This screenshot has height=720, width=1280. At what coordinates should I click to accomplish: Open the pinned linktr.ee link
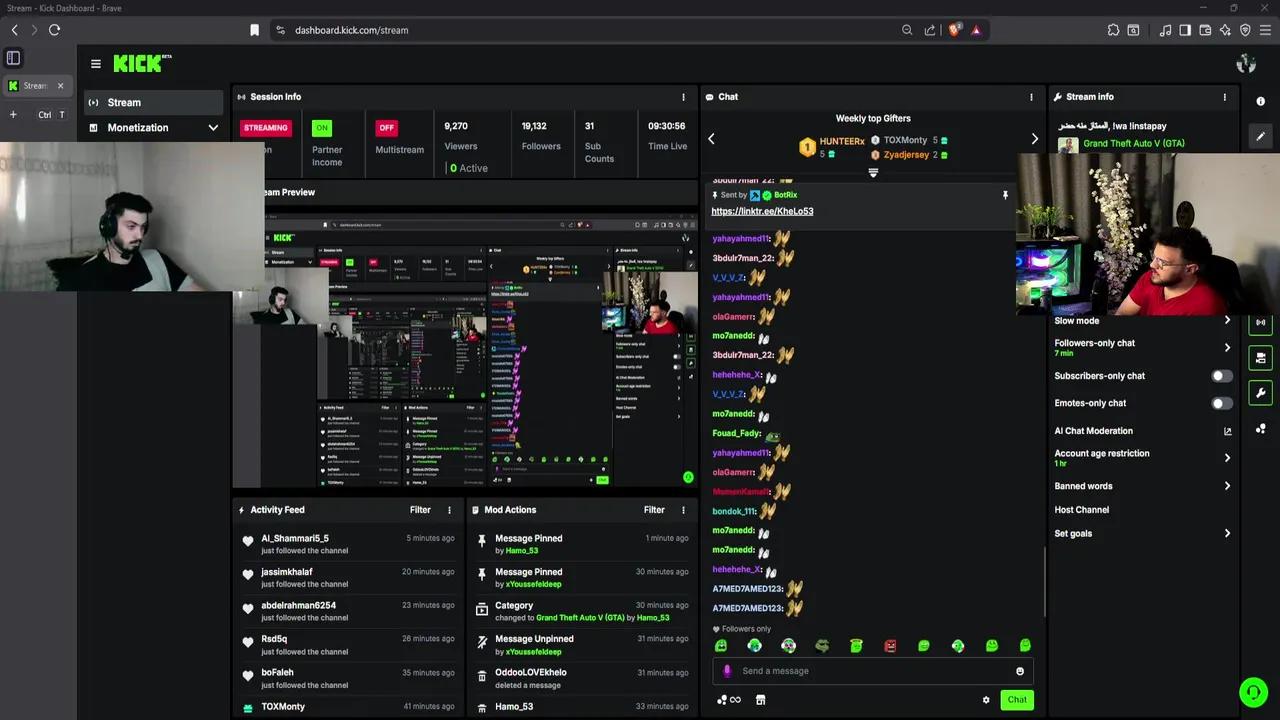[762, 212]
